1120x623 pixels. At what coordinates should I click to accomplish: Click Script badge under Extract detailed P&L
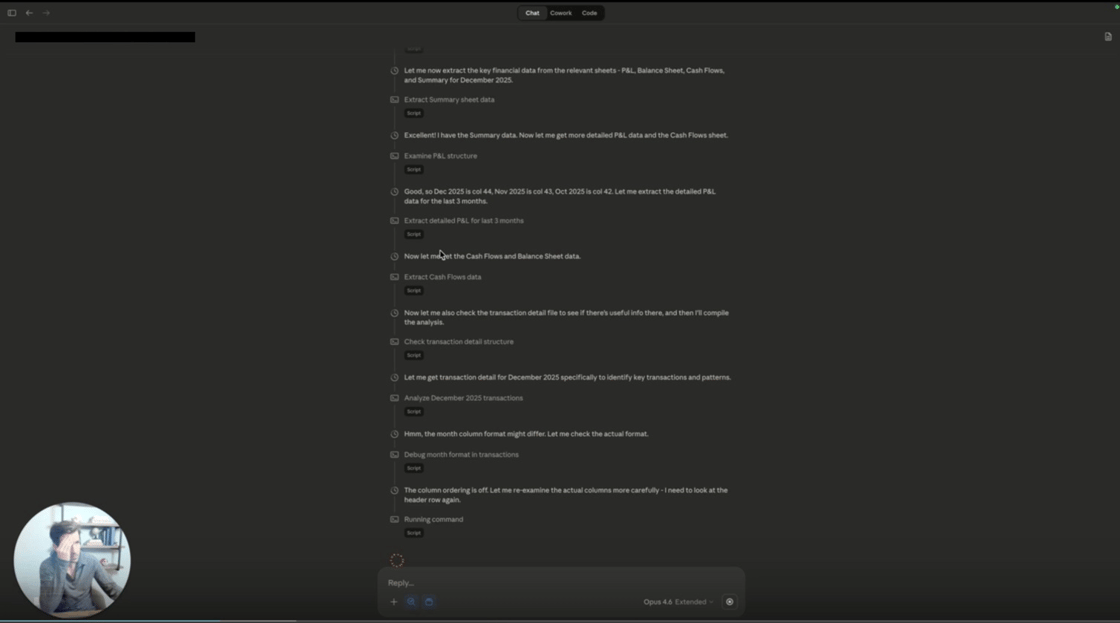[414, 234]
